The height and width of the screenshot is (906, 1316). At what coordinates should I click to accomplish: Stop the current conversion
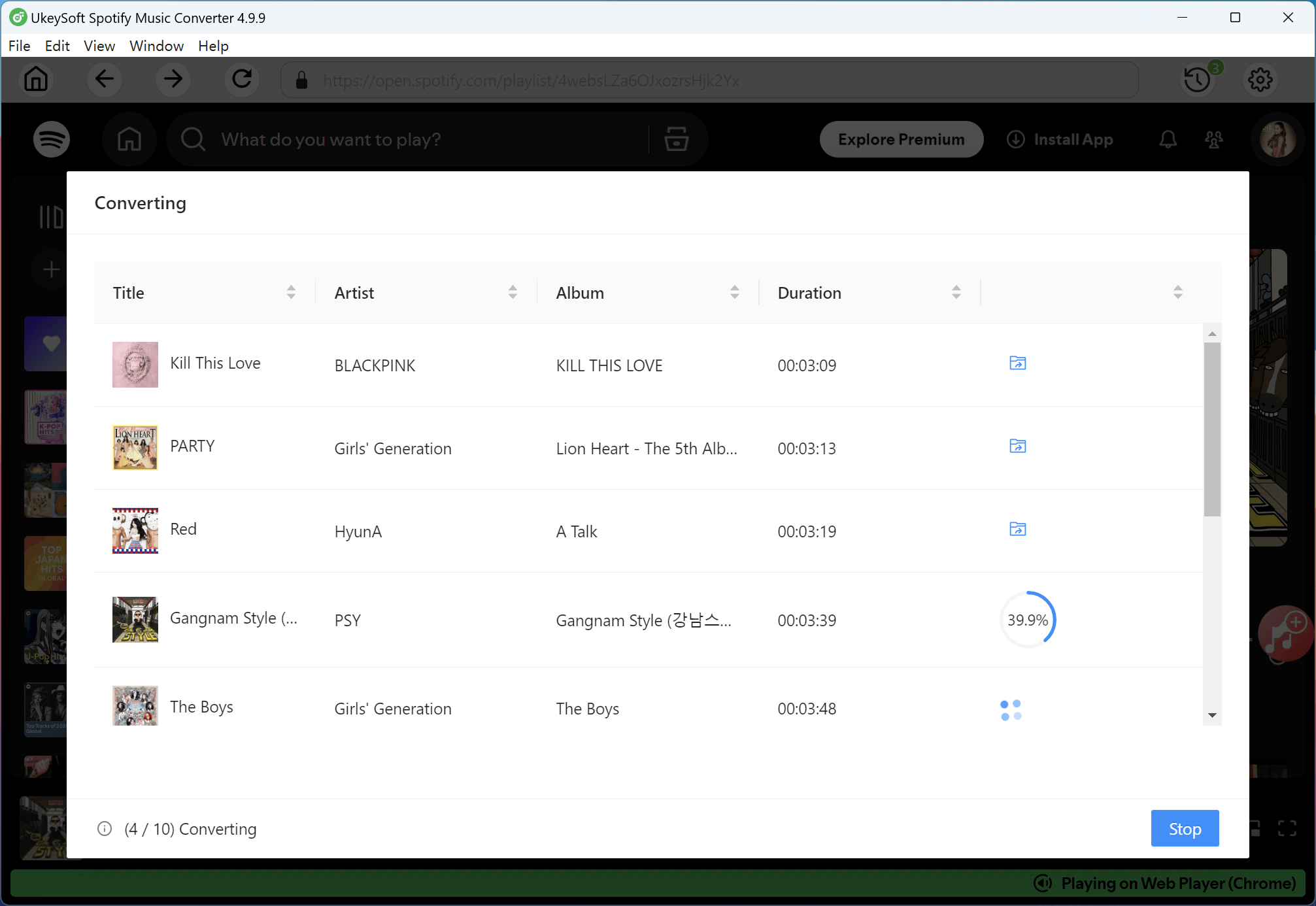1185,828
